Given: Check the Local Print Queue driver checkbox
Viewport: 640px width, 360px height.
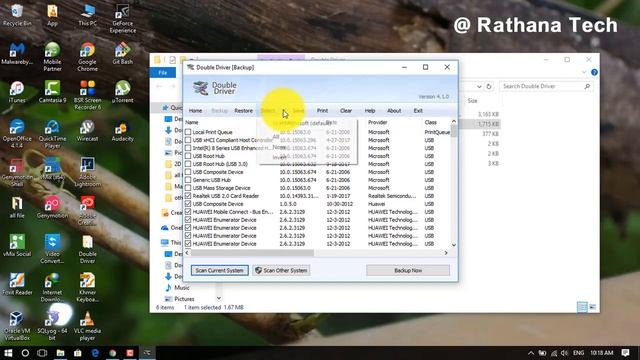Looking at the screenshot, I should pyautogui.click(x=188, y=132).
